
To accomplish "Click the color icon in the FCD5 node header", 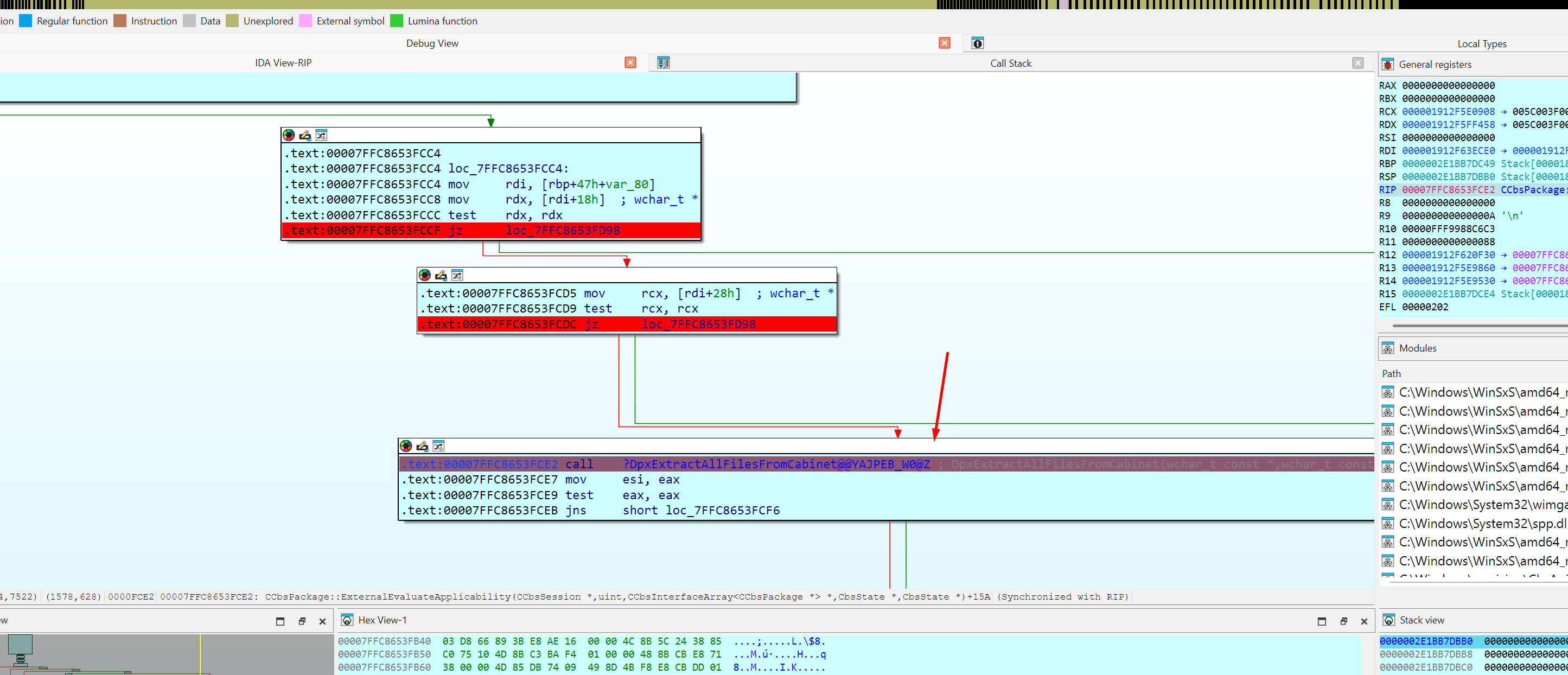I will [x=424, y=275].
